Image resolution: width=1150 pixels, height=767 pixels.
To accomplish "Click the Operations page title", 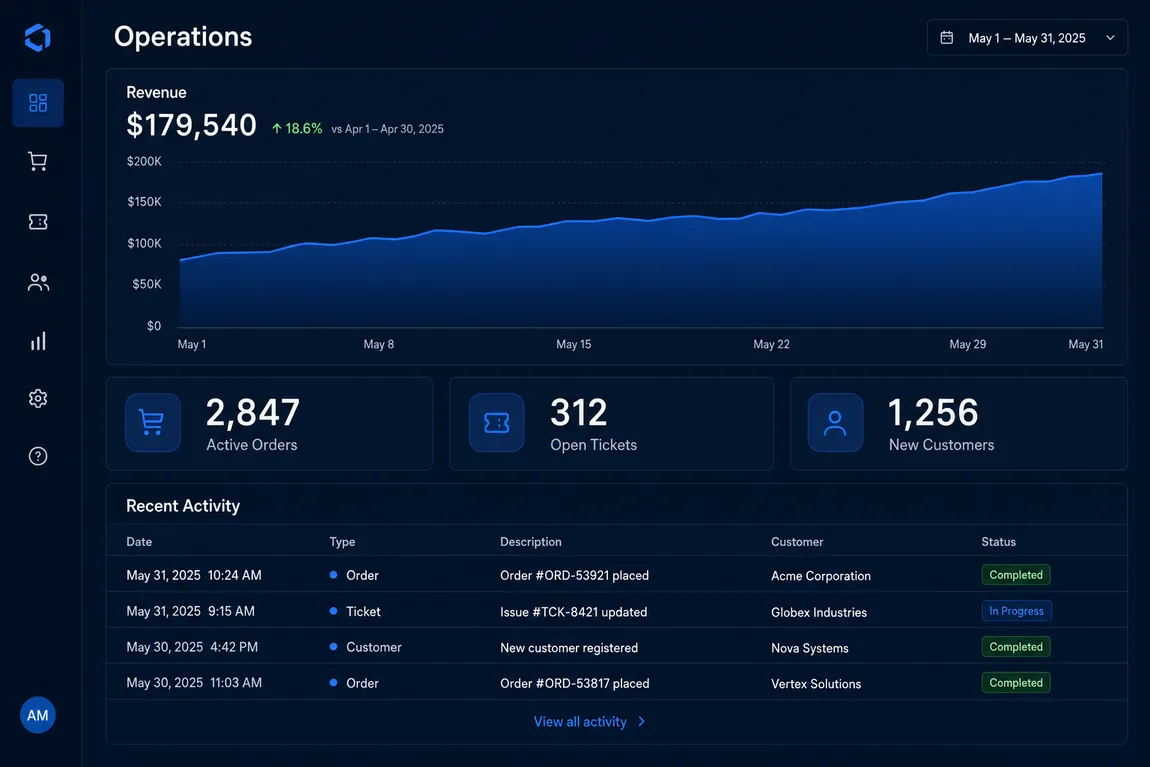I will [183, 37].
